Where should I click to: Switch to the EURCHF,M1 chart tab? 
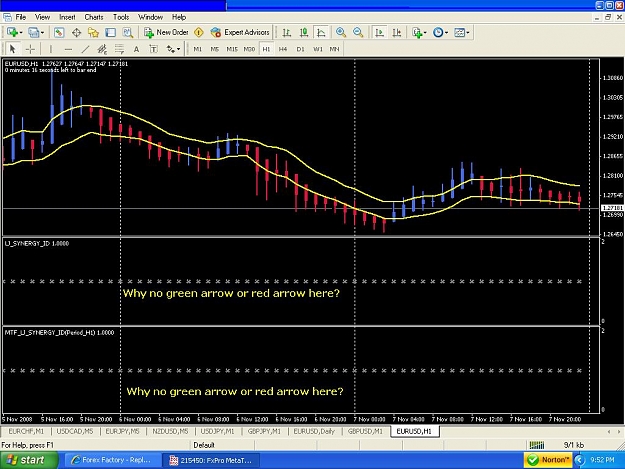click(26, 431)
